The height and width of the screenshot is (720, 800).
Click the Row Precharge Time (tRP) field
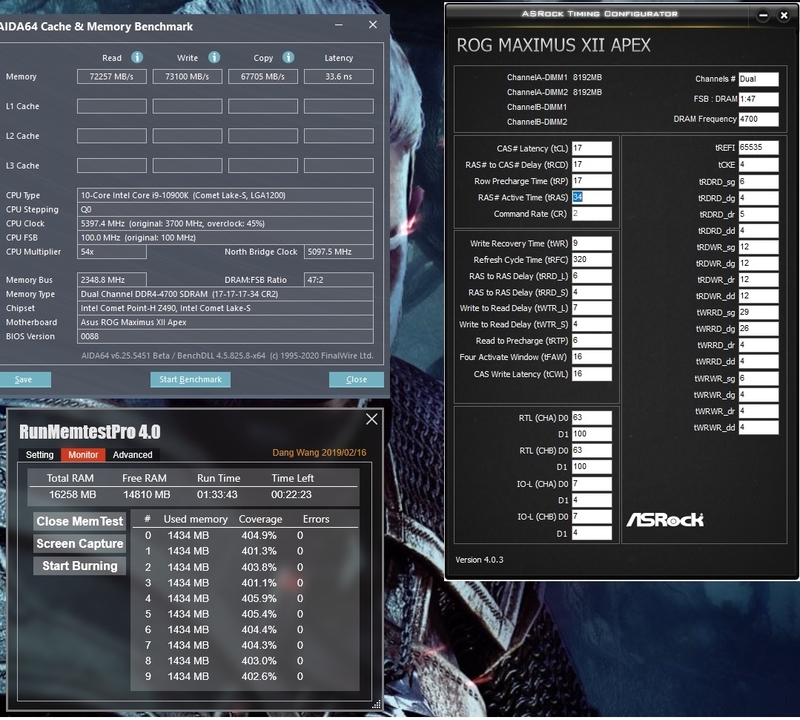coord(591,181)
